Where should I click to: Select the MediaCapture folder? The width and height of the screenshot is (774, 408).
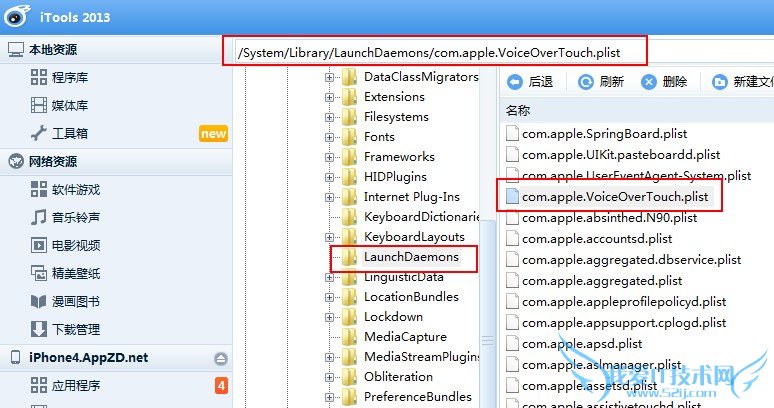point(405,336)
